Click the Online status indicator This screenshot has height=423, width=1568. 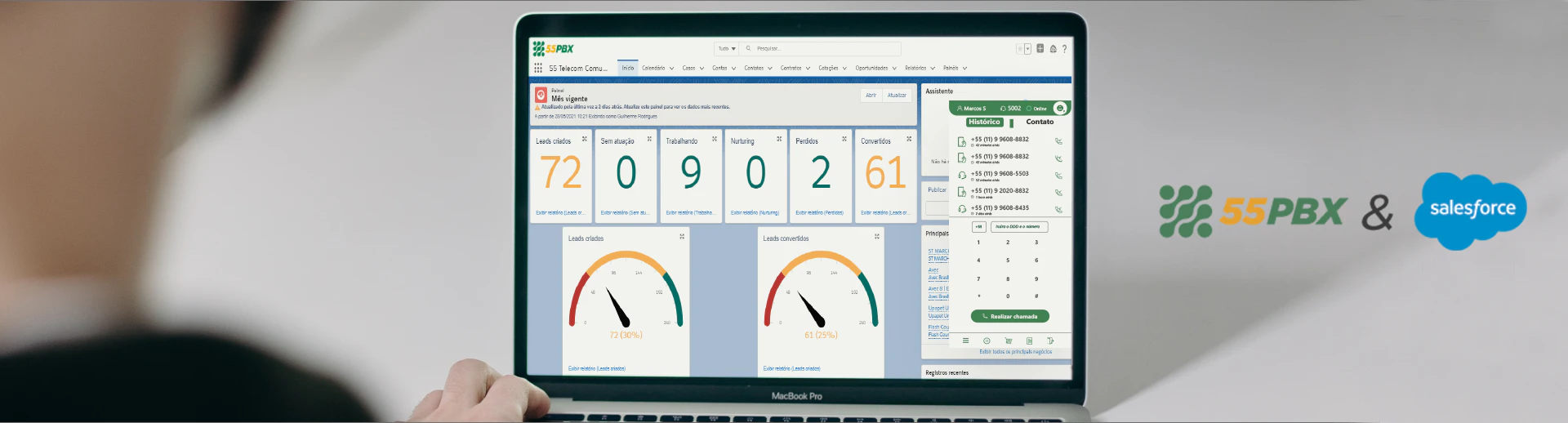click(1037, 109)
